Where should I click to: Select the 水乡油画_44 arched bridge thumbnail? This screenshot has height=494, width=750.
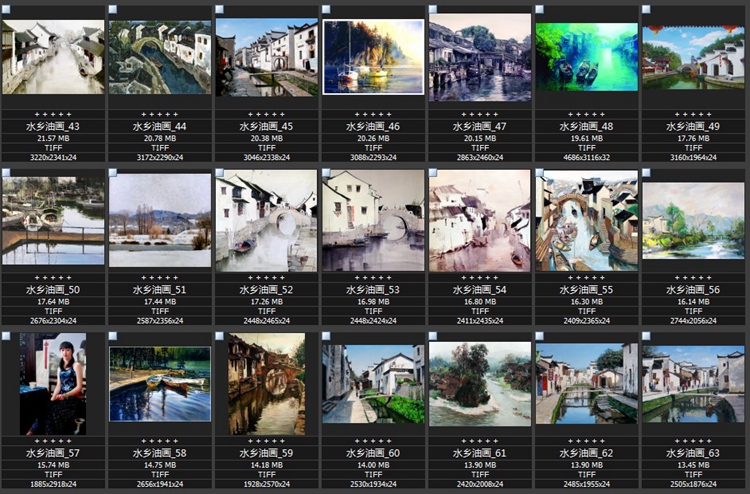[x=160, y=57]
